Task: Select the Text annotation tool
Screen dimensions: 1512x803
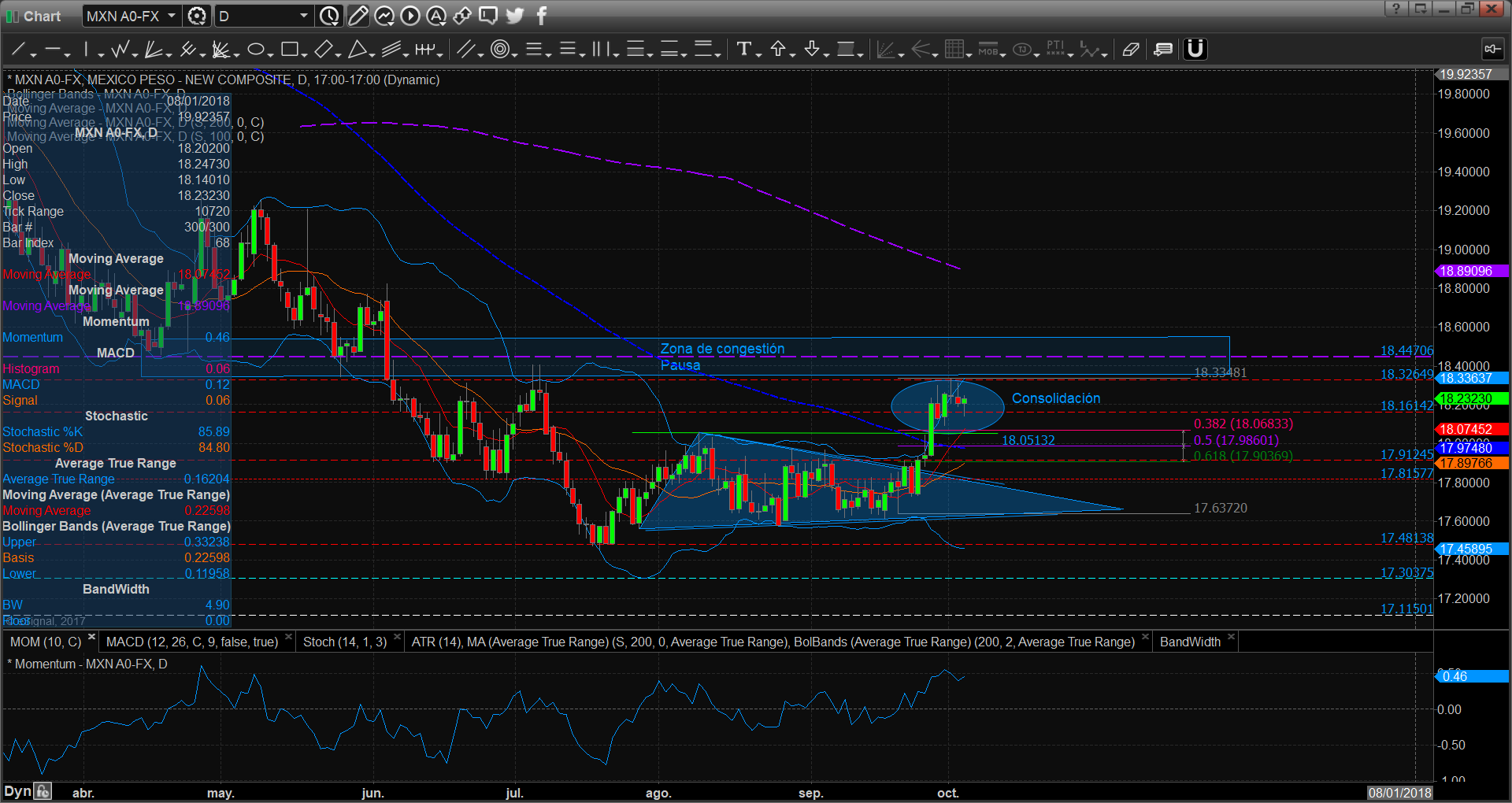Action: coord(743,50)
